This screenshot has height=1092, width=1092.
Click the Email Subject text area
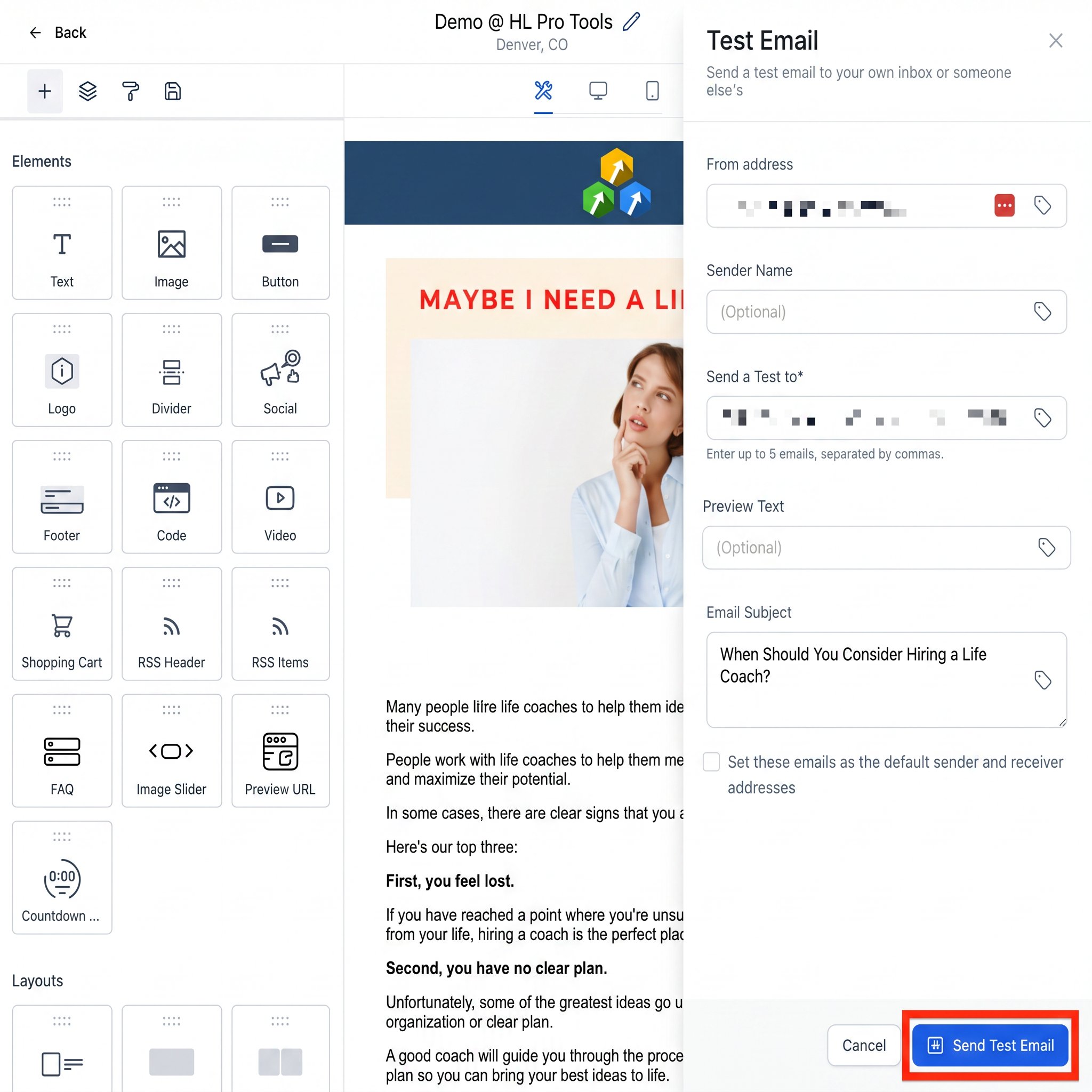886,680
